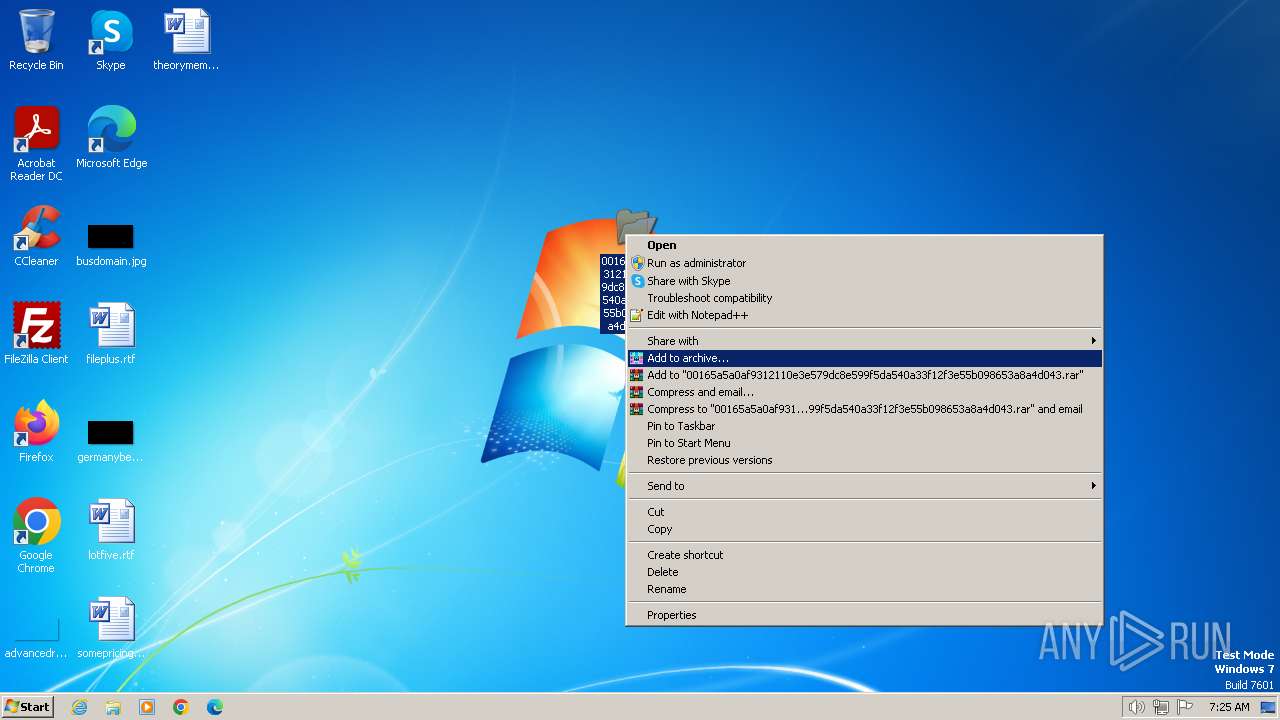Open the Recycle Bin desktop icon

(x=36, y=40)
